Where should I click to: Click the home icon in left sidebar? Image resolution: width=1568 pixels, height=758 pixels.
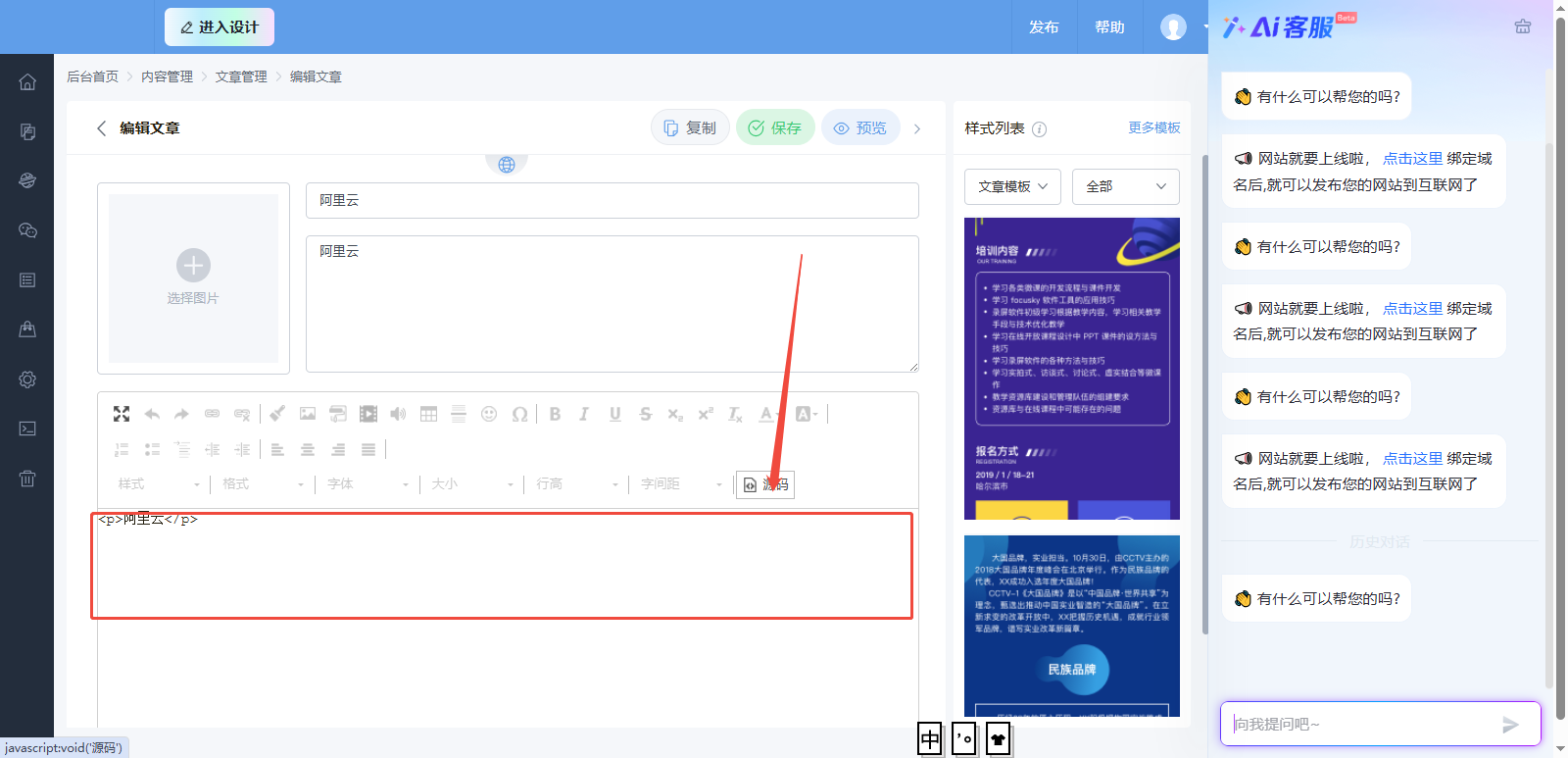tap(27, 82)
